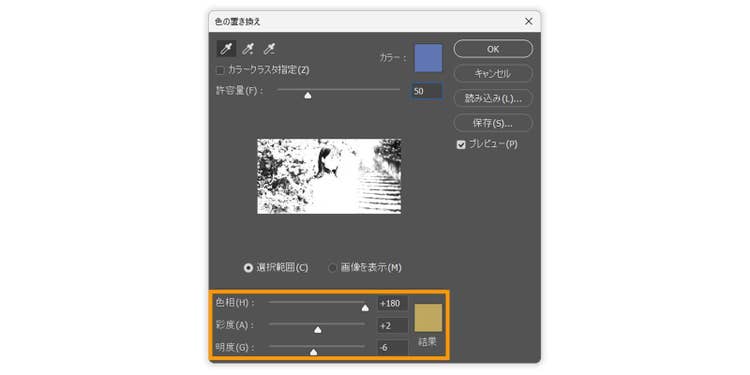Select the eyedropper tool

point(226,48)
